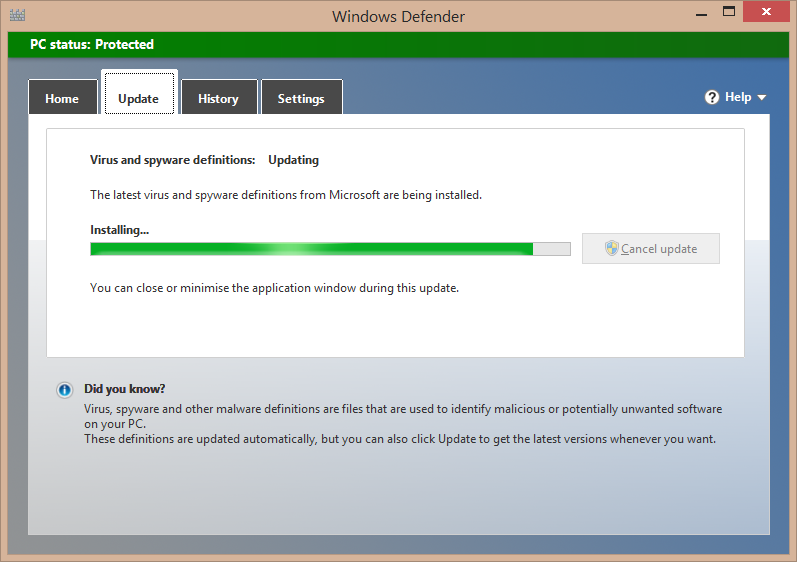Click the "Installing..." status text

click(119, 230)
